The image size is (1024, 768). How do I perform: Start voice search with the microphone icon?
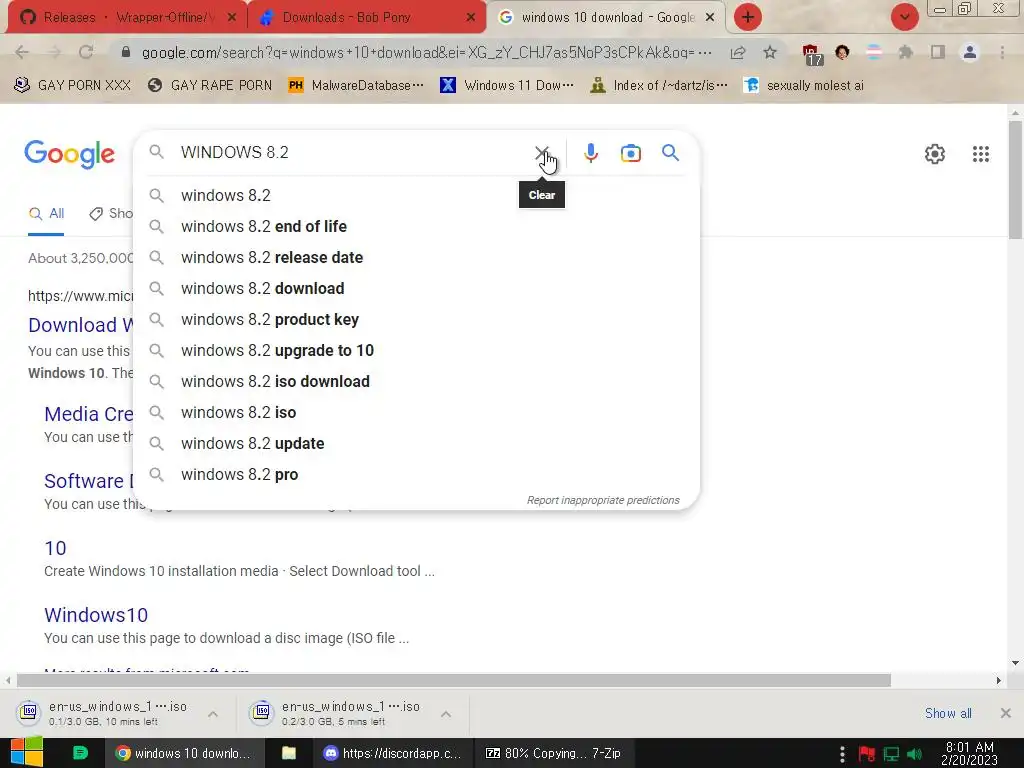[x=590, y=153]
